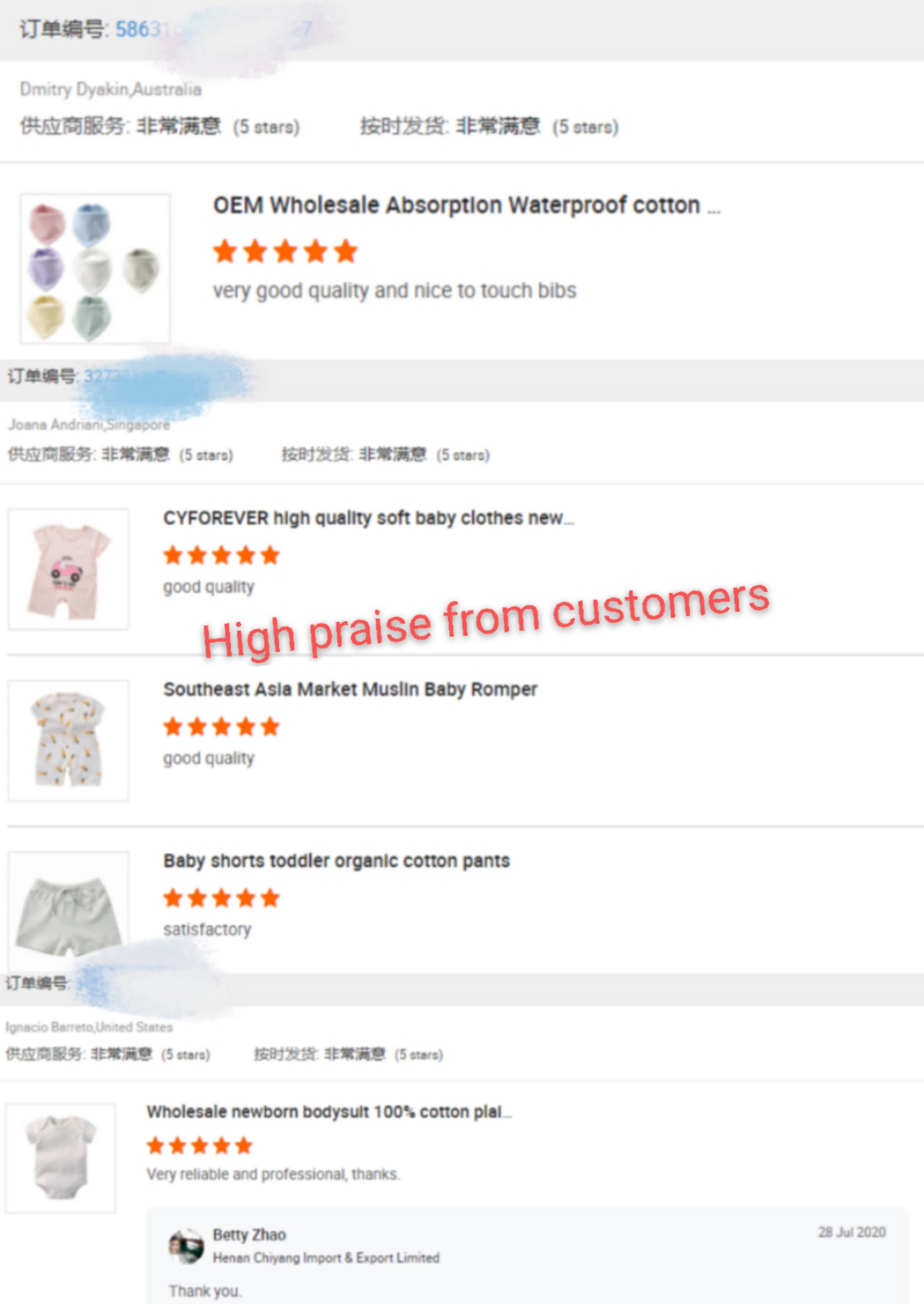Click the five-star rating on the bibs review
Image resolution: width=924 pixels, height=1304 pixels.
pyautogui.click(x=285, y=251)
